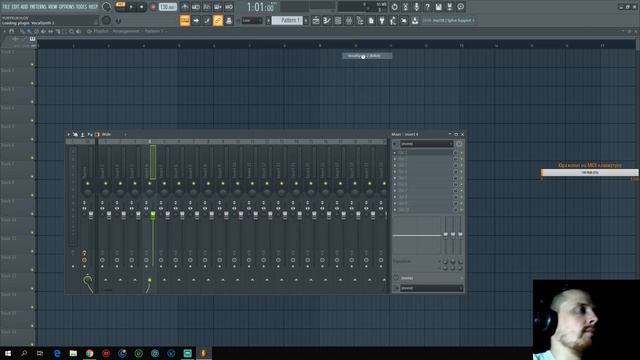Open the VIEW menu
The height and width of the screenshot is (360, 640).
(53, 7)
